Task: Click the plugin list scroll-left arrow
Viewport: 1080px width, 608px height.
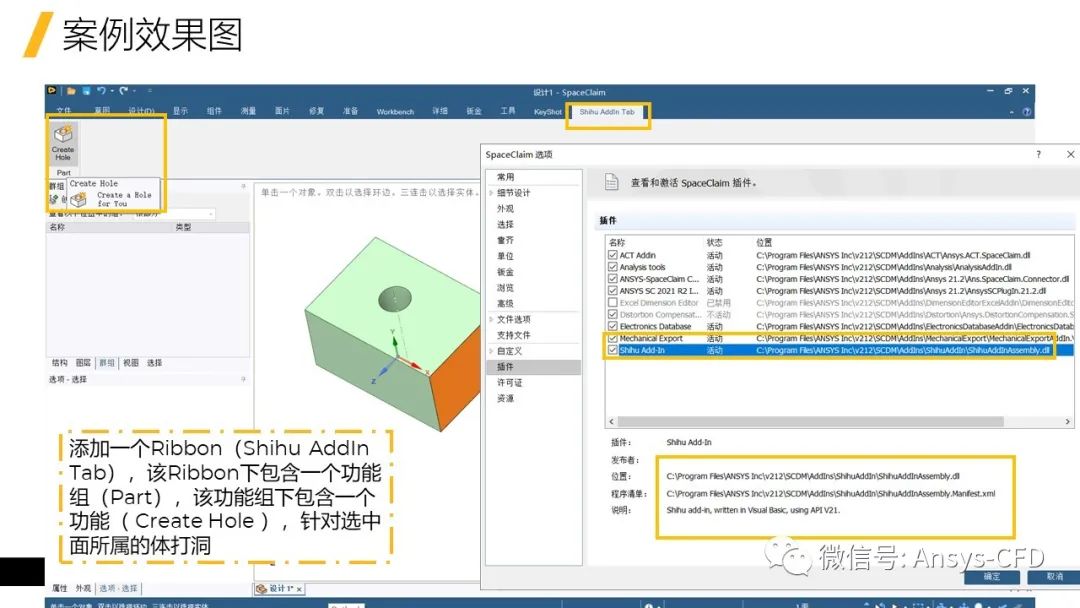Action: (611, 421)
